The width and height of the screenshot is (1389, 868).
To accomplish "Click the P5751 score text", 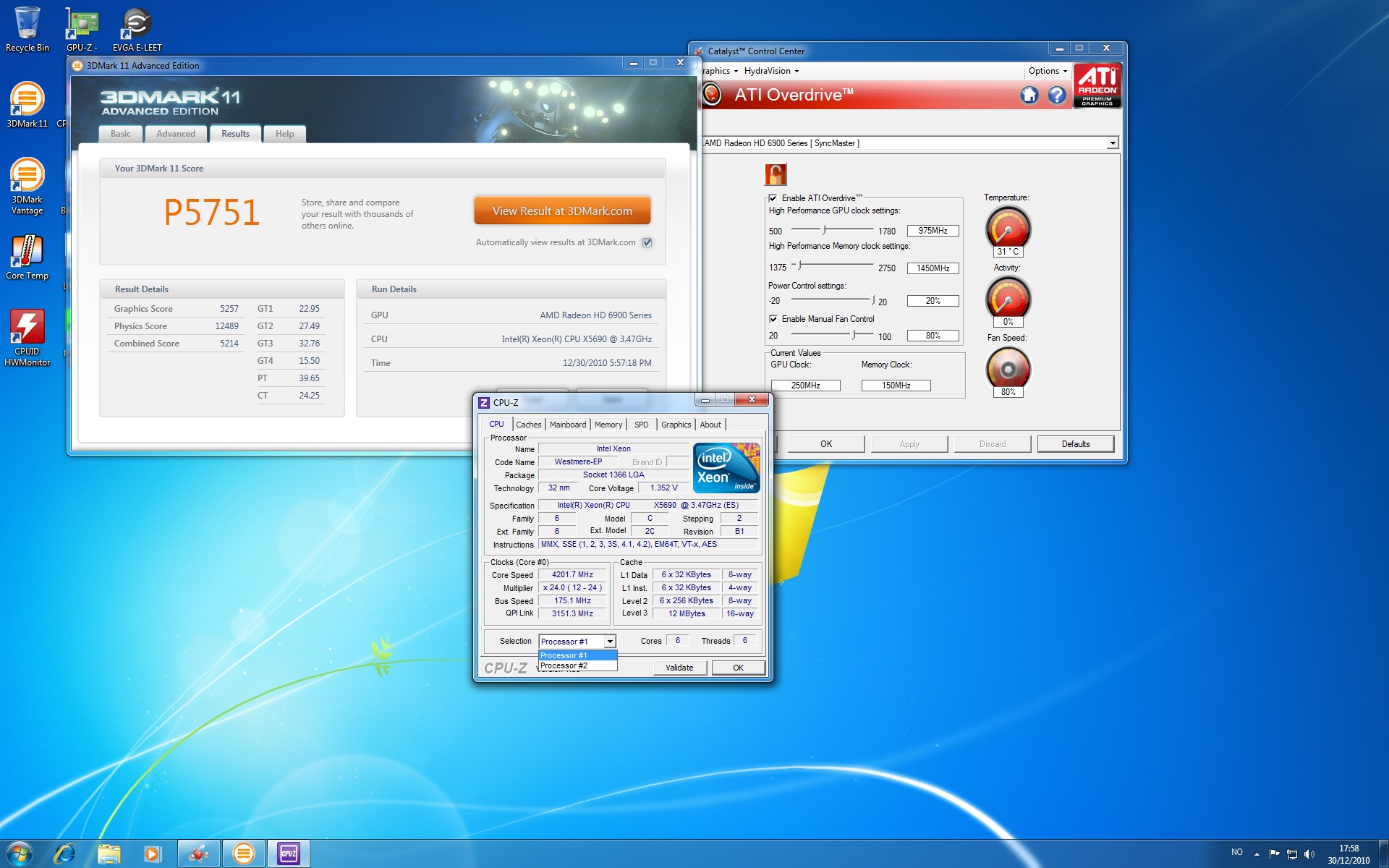I will pos(211,213).
